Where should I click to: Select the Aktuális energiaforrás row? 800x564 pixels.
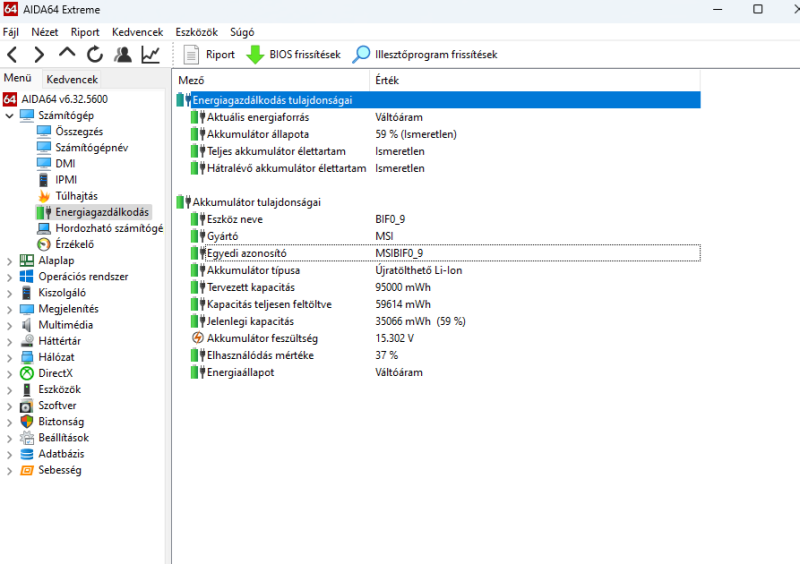click(x=445, y=117)
